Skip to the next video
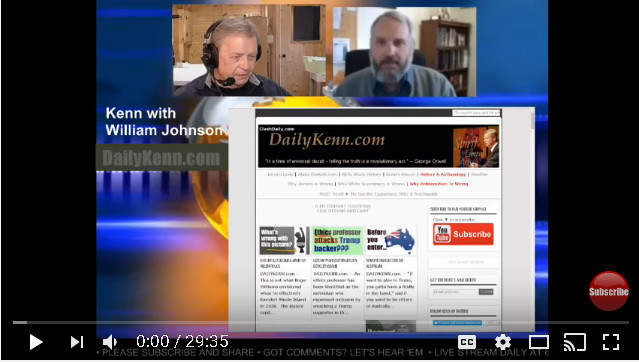 coord(77,342)
